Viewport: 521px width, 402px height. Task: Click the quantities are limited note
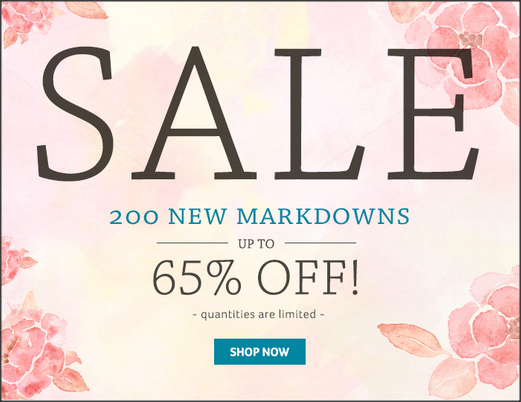pos(259,314)
